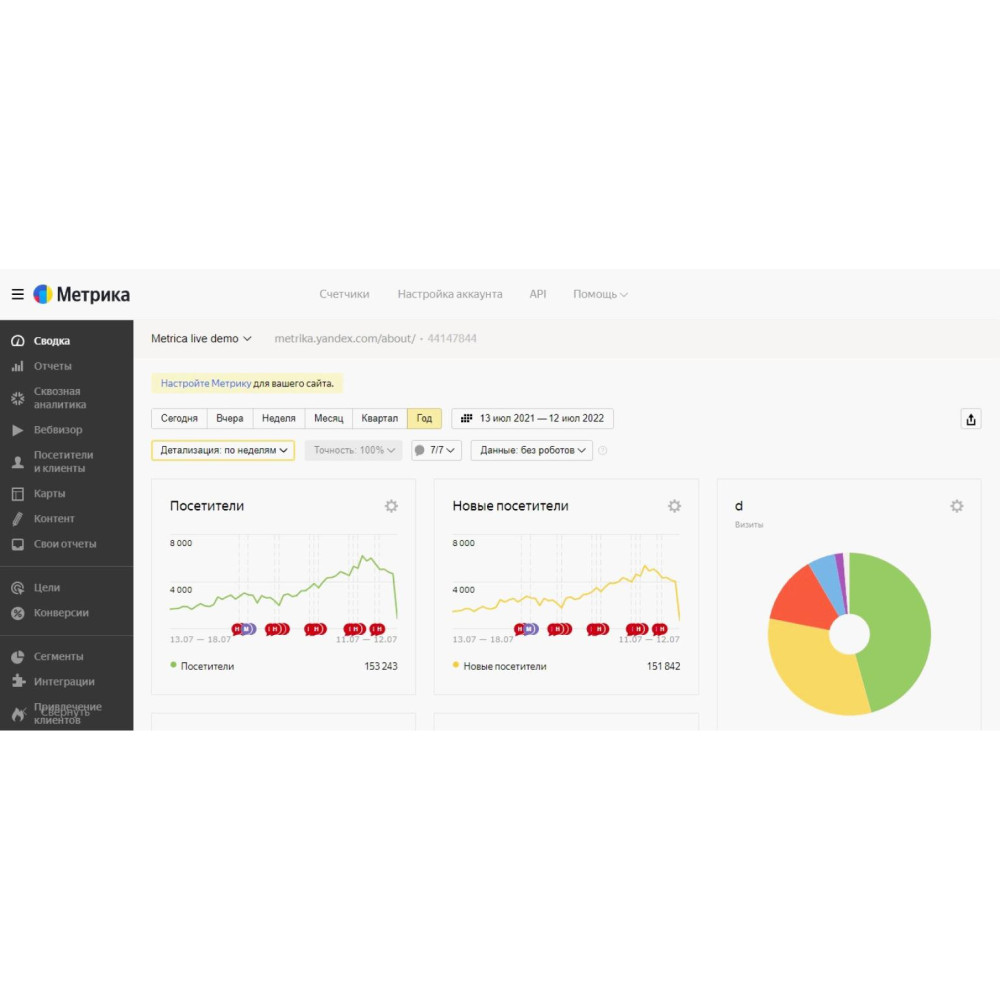1000x1000 pixels.
Task: Open the calendar date range picker
Action: coord(532,419)
